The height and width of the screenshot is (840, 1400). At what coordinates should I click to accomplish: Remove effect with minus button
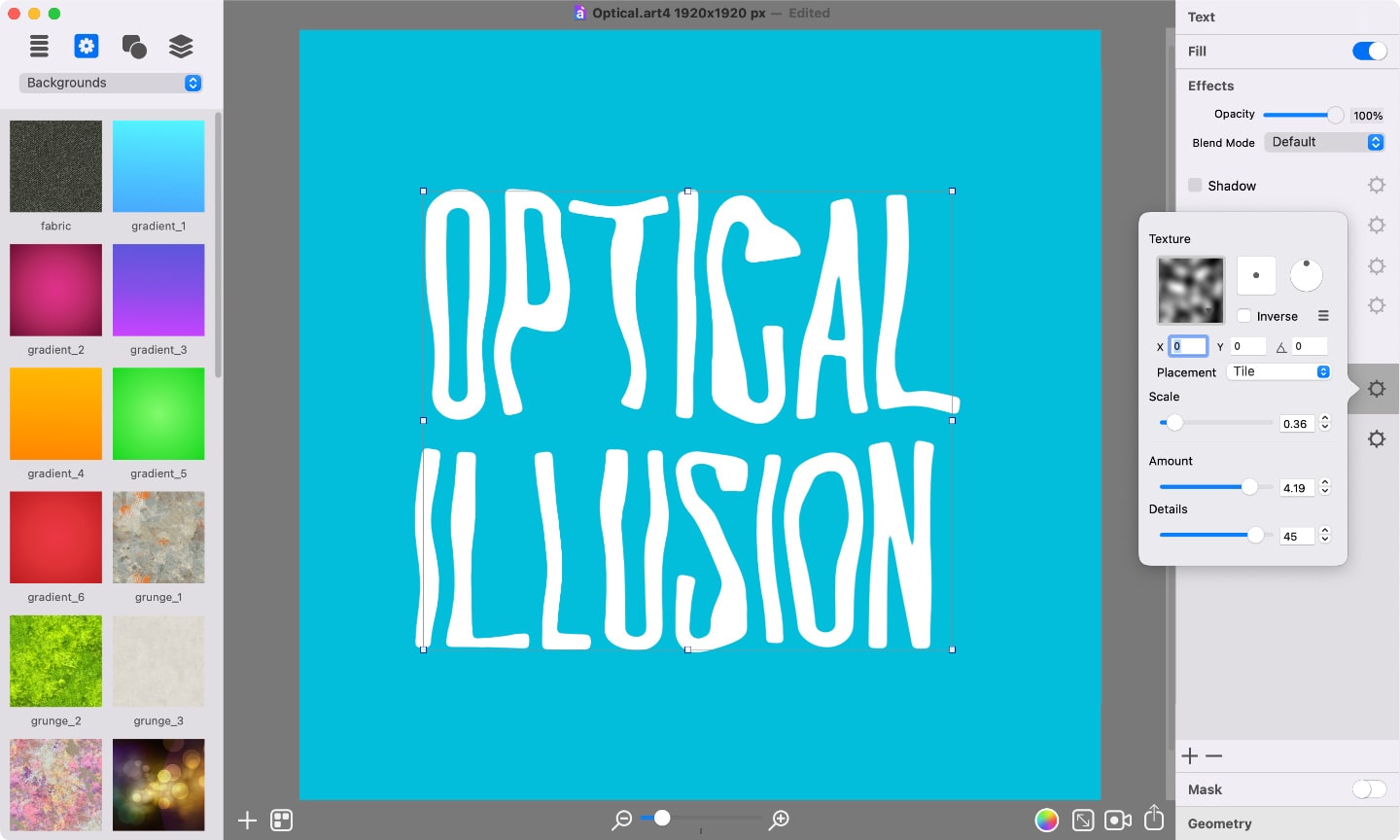coord(1213,756)
